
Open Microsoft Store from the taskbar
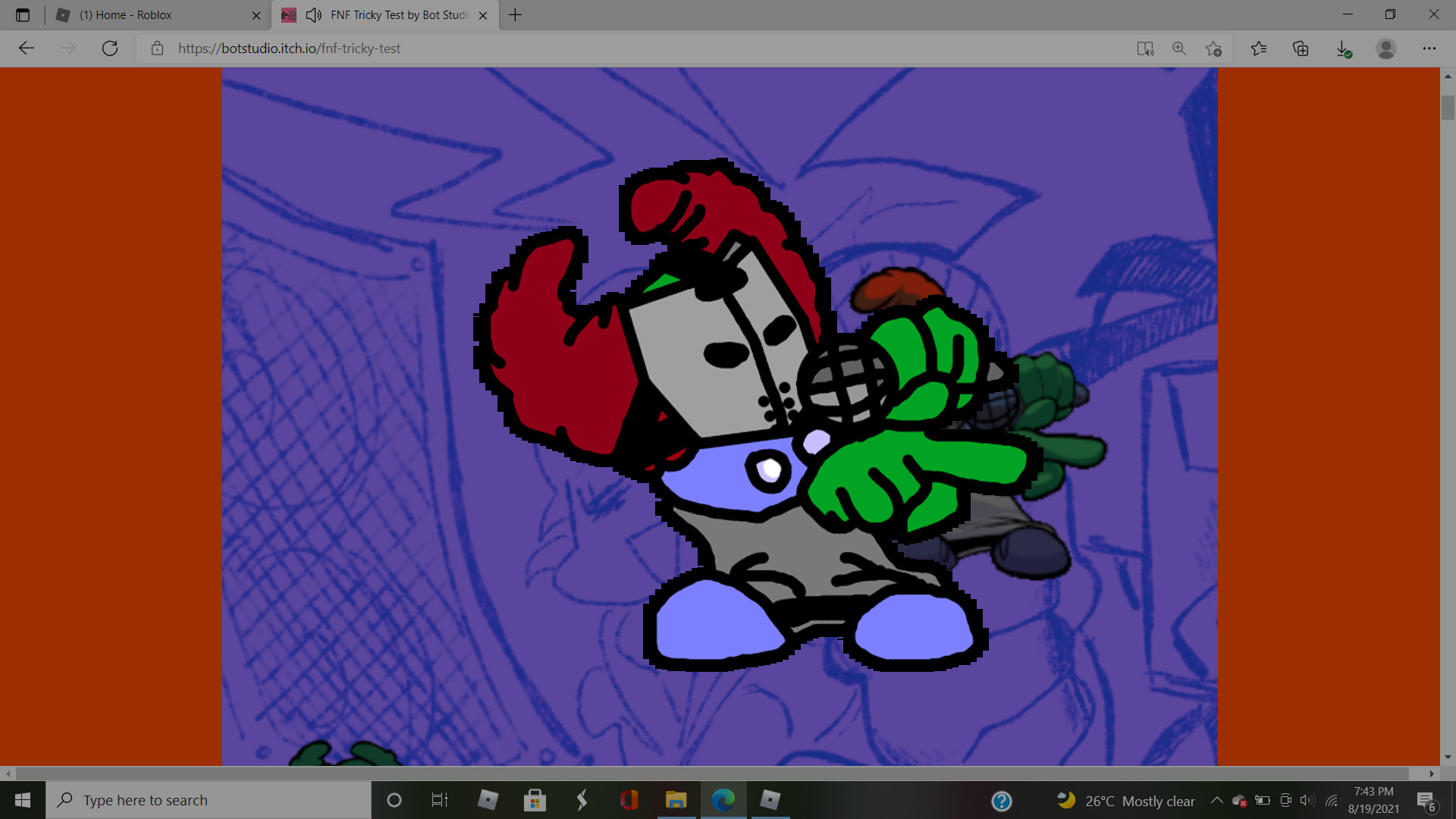[535, 800]
